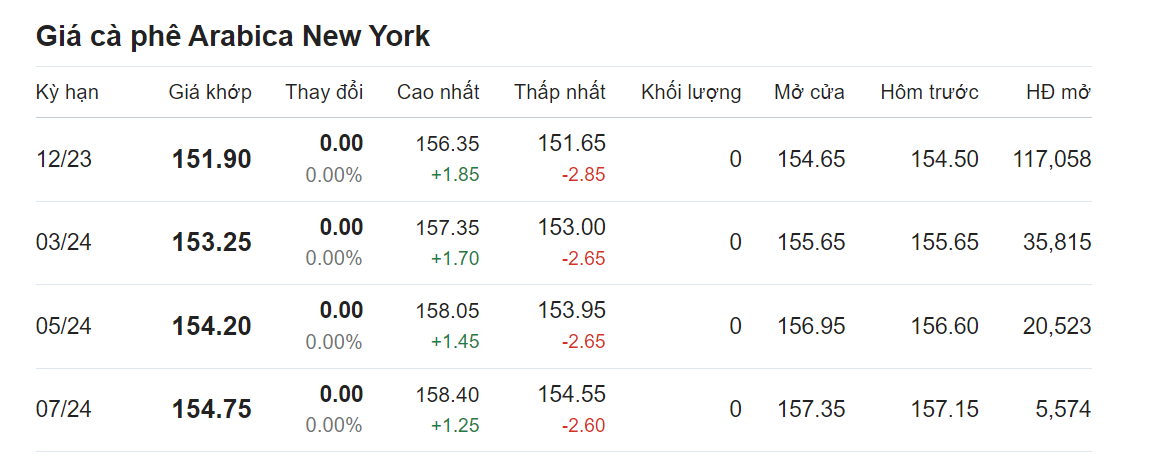Select the 03/24 contract term cell

coord(64,242)
